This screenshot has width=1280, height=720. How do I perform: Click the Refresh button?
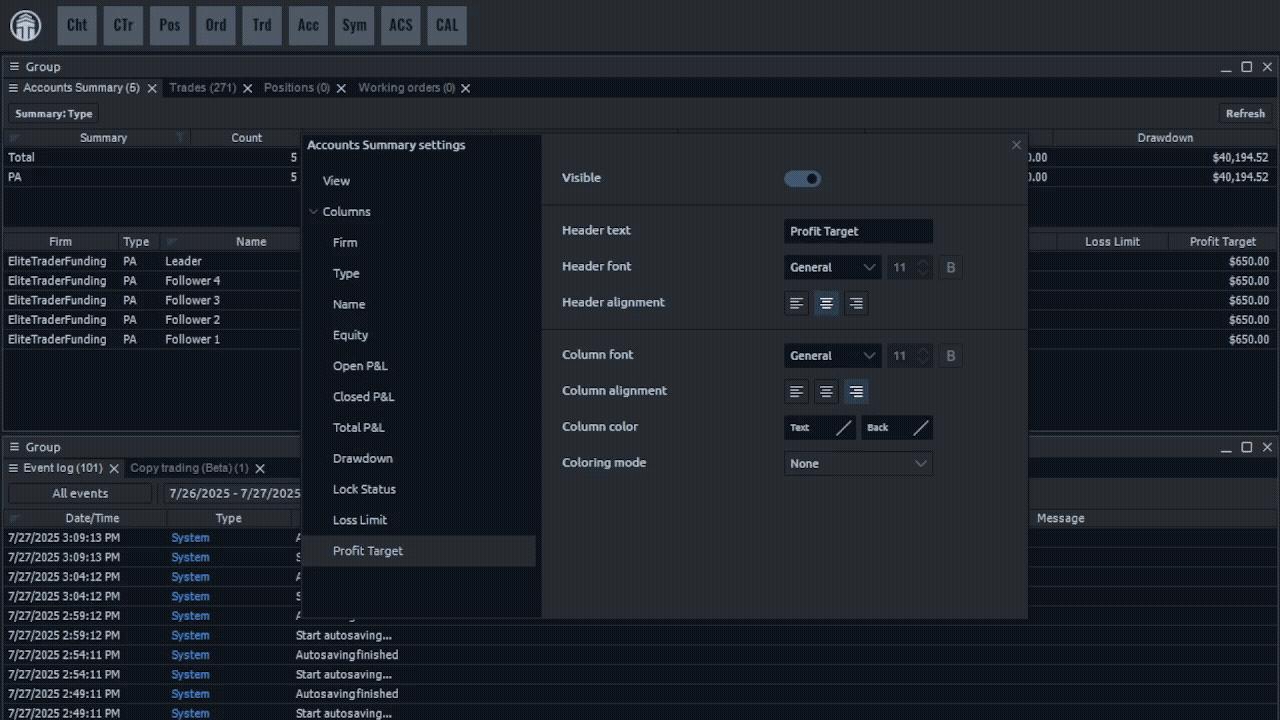(x=1245, y=114)
